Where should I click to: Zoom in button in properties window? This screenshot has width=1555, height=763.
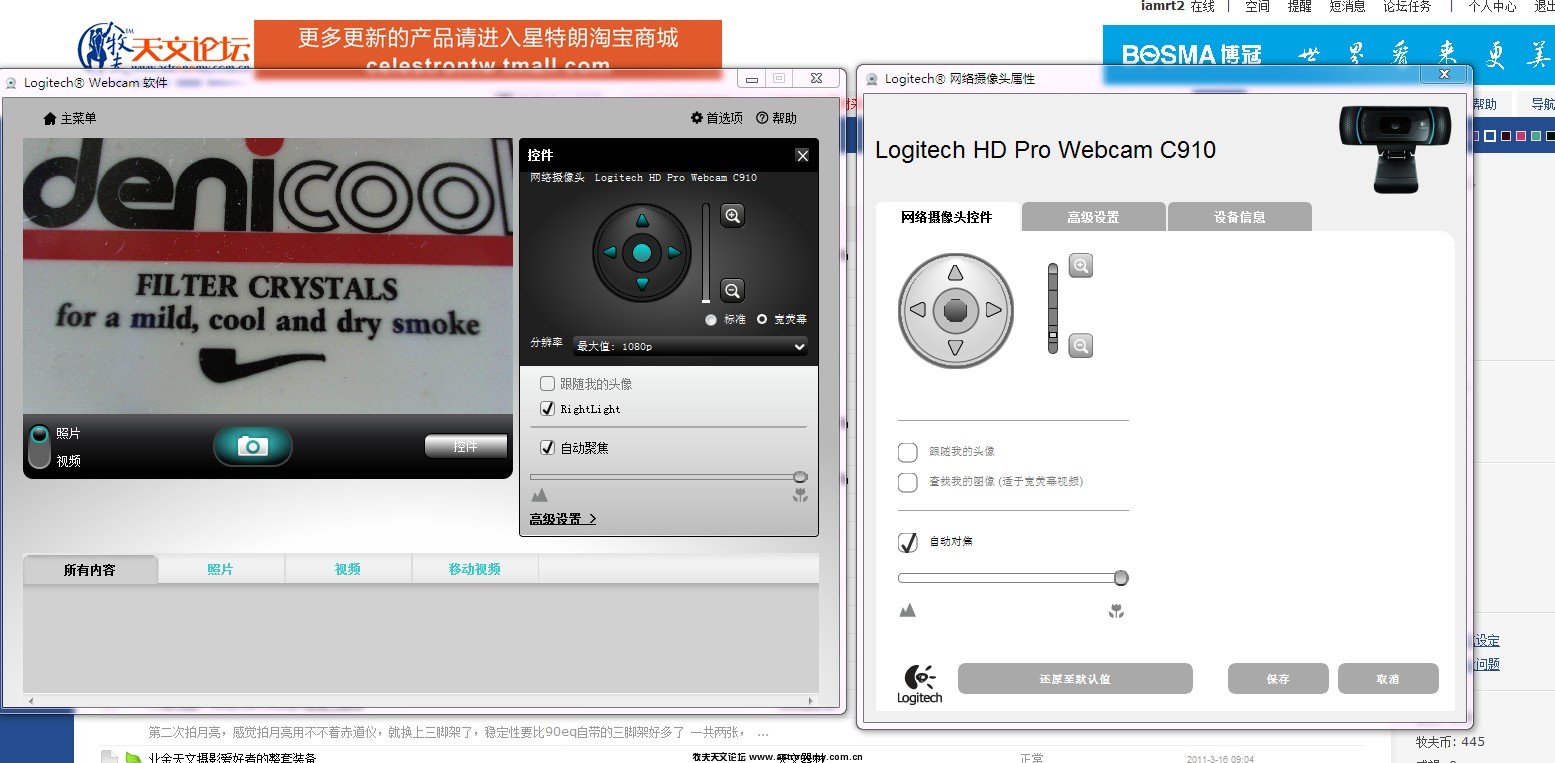1081,266
